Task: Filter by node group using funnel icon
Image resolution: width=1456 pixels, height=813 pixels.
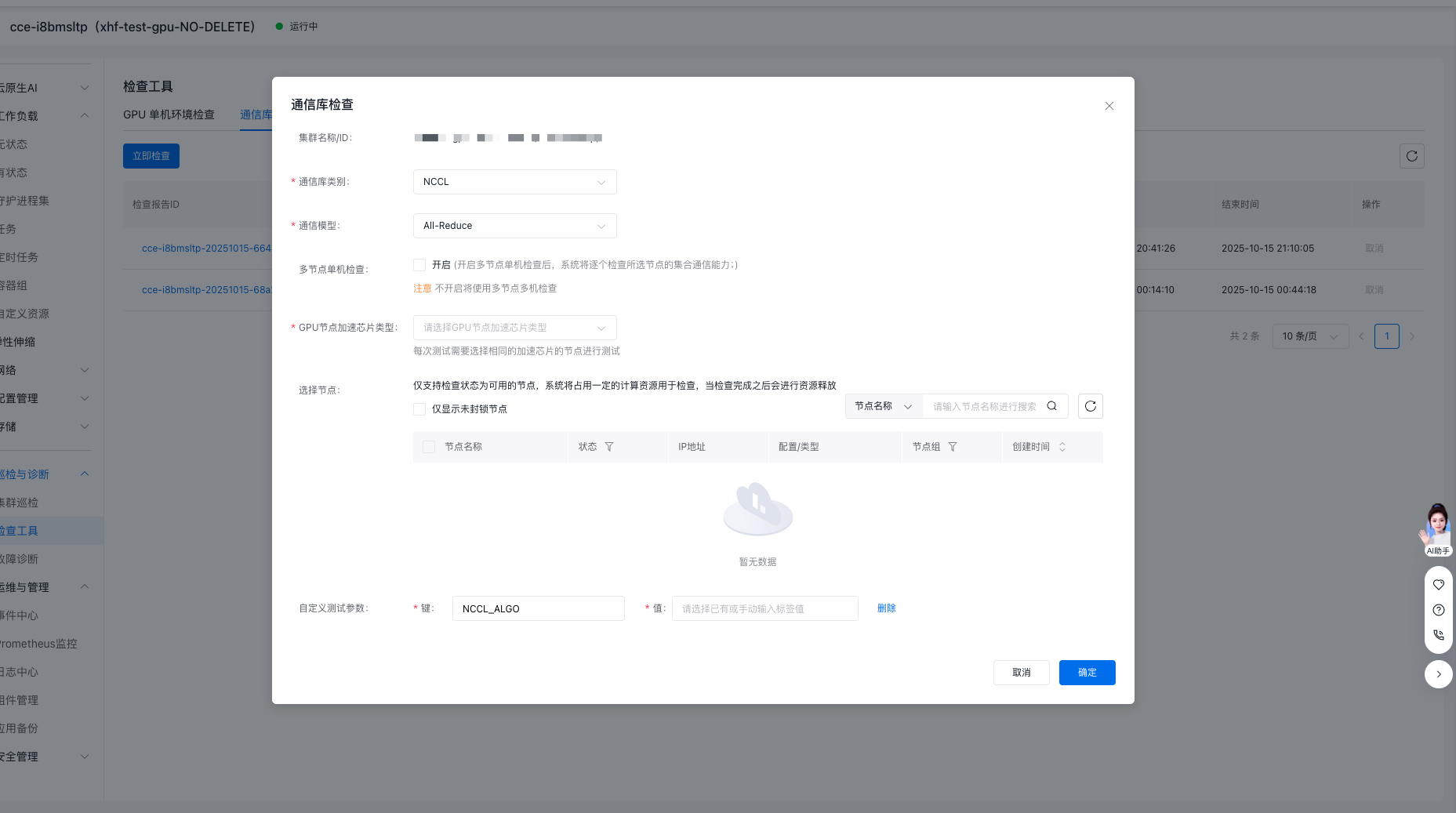Action: point(953,447)
